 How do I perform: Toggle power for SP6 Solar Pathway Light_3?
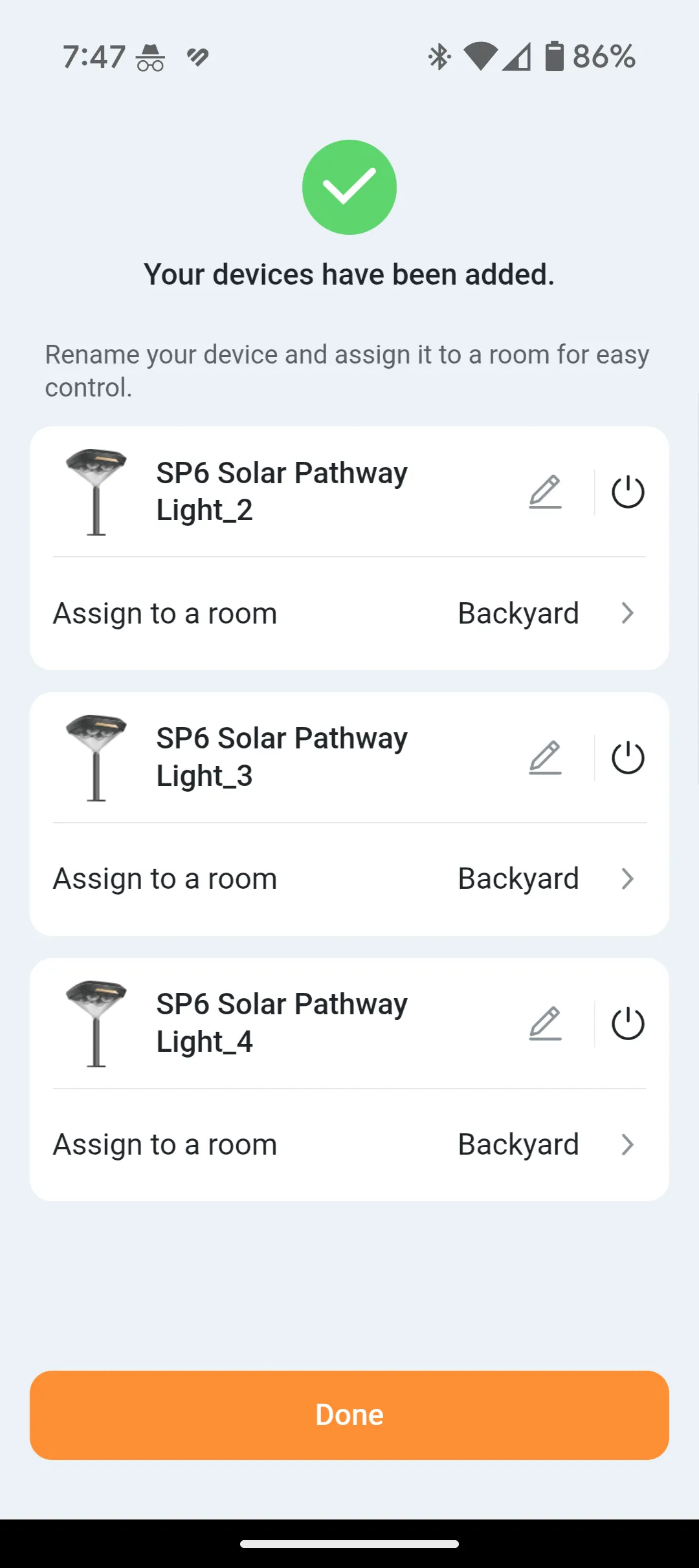point(628,758)
